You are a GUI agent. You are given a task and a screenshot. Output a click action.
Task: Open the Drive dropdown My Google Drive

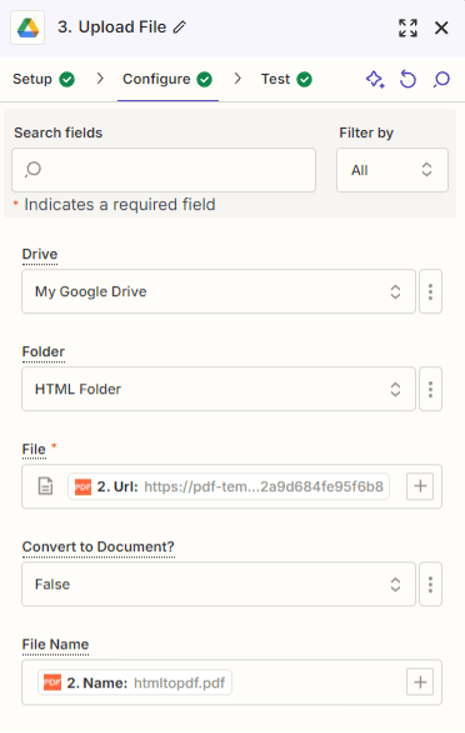pos(218,291)
